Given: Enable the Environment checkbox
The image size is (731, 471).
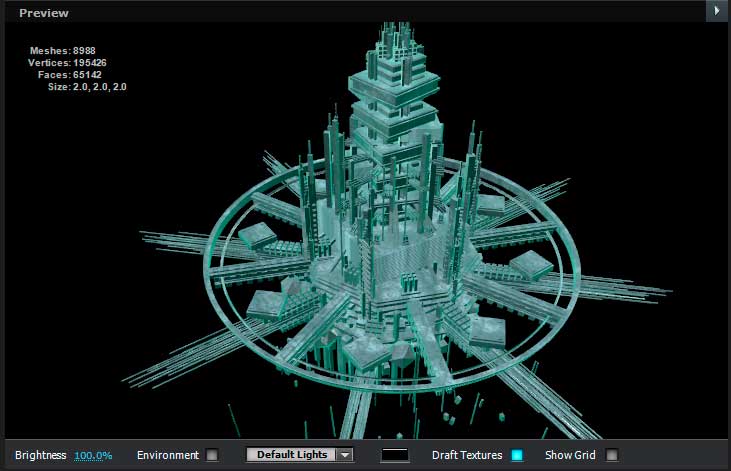Looking at the screenshot, I should (212, 455).
